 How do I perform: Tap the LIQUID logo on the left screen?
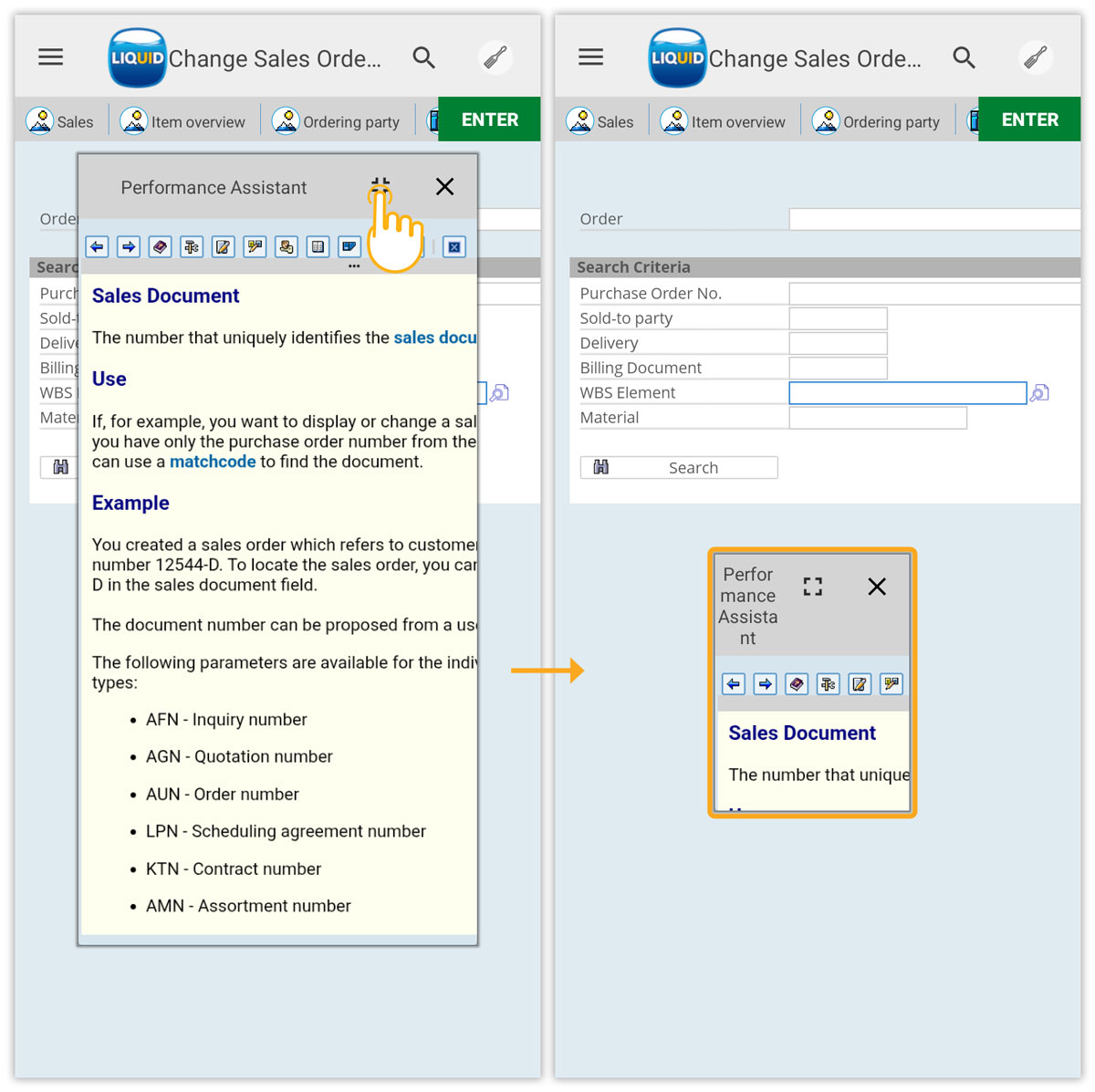click(x=138, y=57)
